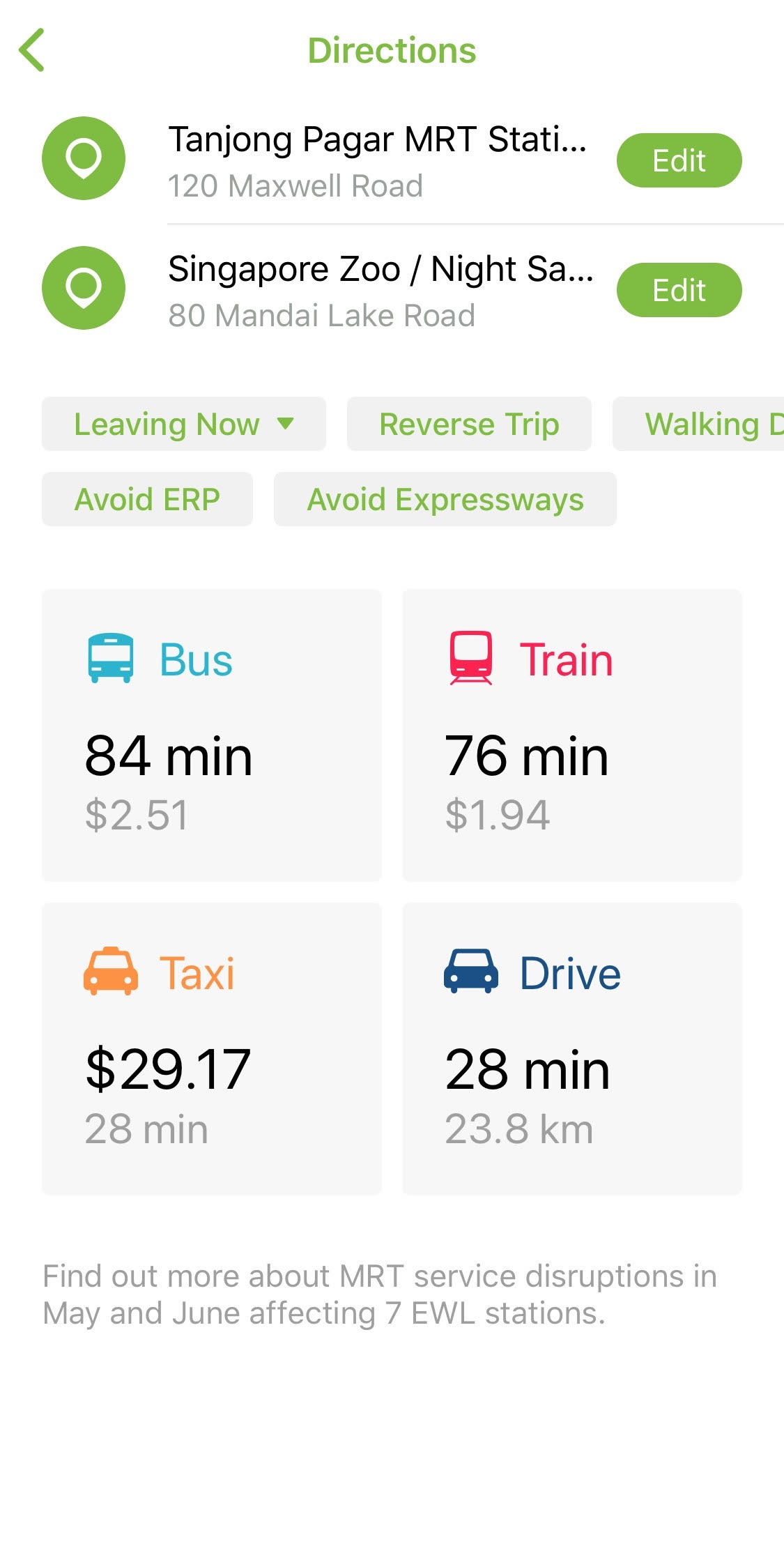
Task: Tap the origin location pin icon
Action: coord(84,158)
